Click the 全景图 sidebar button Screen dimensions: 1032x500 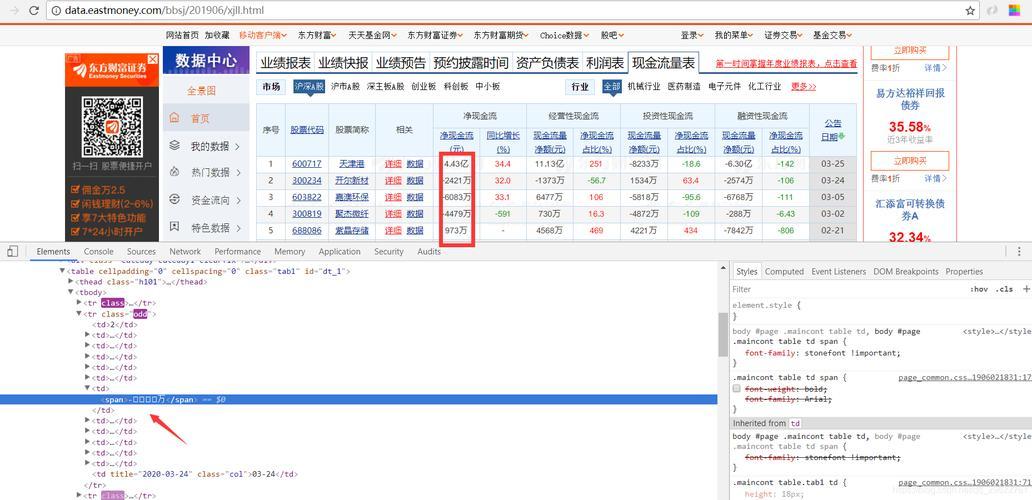(201, 91)
